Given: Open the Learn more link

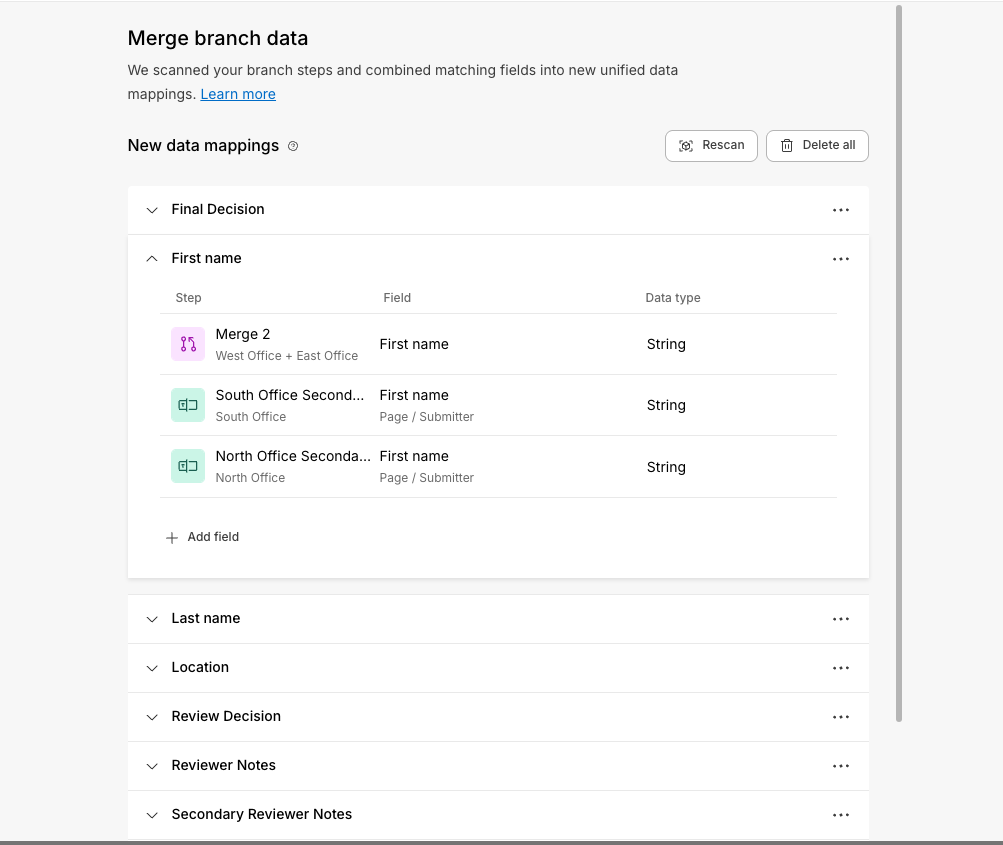Looking at the screenshot, I should 238,94.
